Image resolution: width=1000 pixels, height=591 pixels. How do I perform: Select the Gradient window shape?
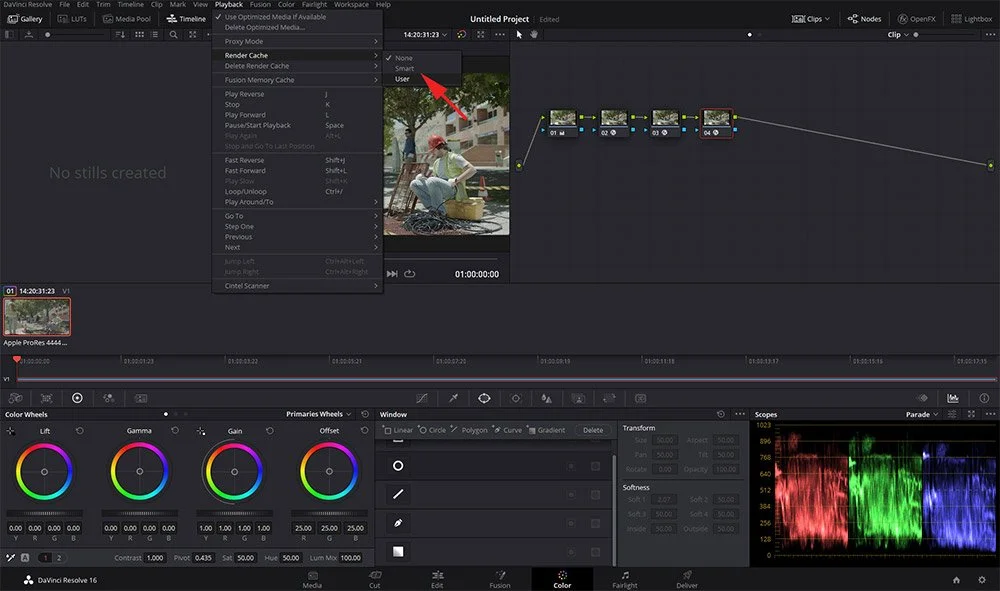pyautogui.click(x=549, y=430)
